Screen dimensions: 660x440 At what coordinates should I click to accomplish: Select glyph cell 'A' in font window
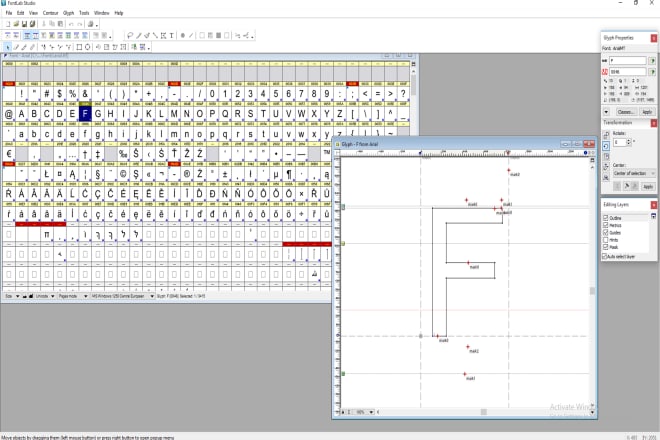pos(21,114)
